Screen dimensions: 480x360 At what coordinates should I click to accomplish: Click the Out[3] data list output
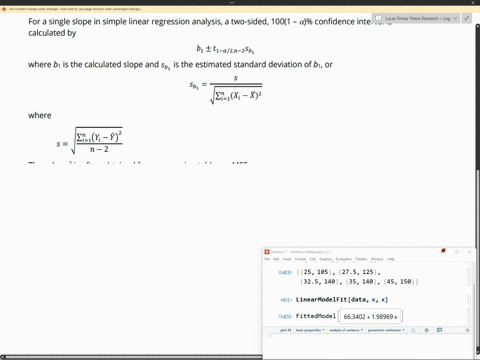[357, 277]
